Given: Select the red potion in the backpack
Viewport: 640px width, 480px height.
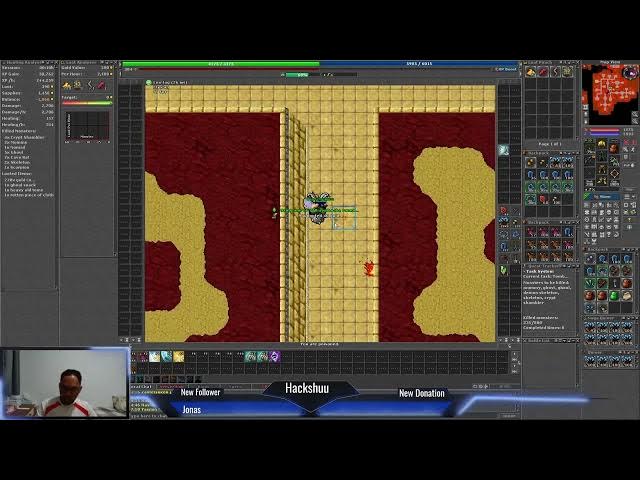Looking at the screenshot, I should (591, 296).
